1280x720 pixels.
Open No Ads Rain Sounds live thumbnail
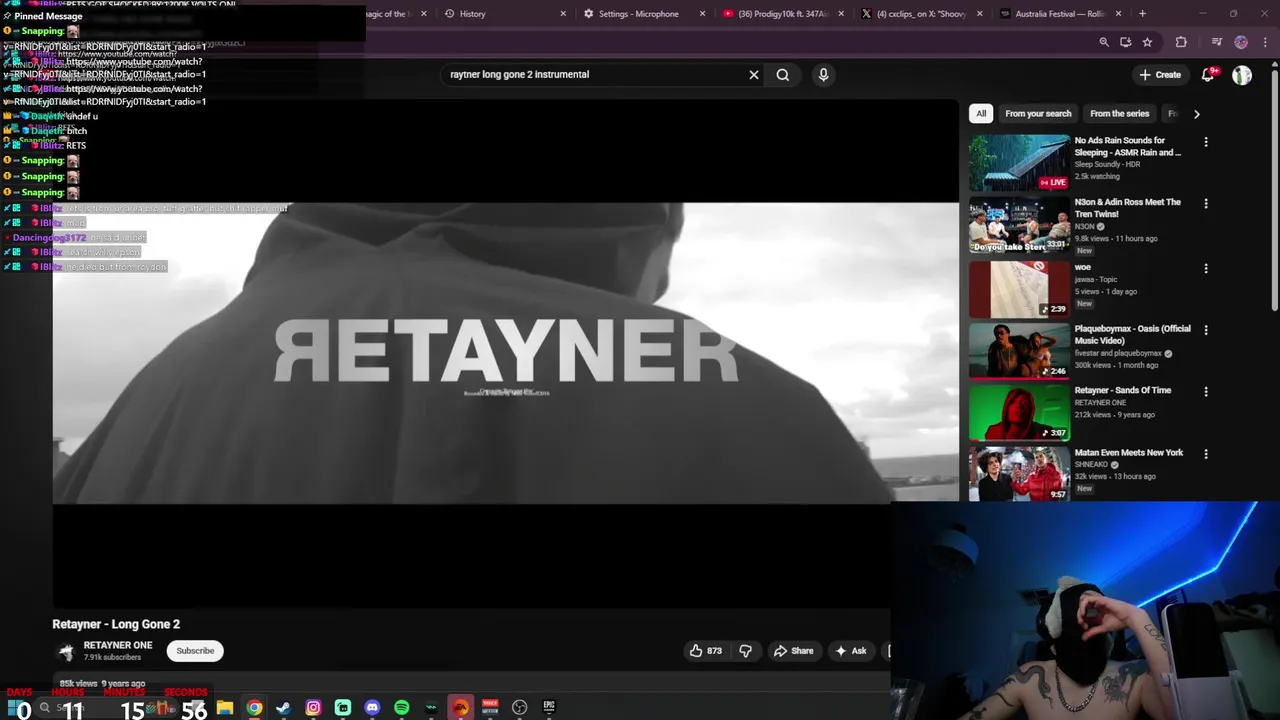click(1019, 162)
